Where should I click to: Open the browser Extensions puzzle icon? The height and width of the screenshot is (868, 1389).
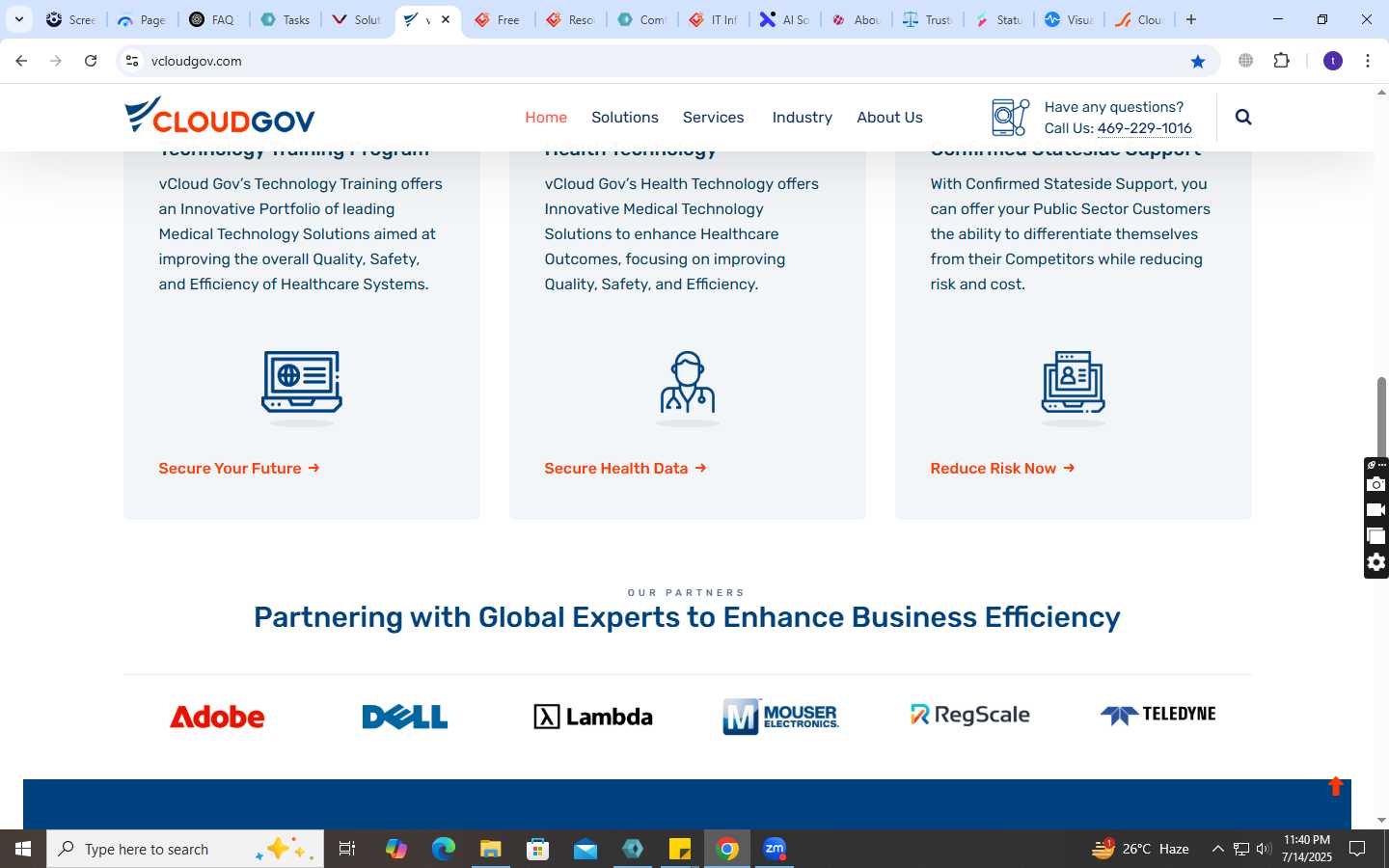tap(1281, 61)
